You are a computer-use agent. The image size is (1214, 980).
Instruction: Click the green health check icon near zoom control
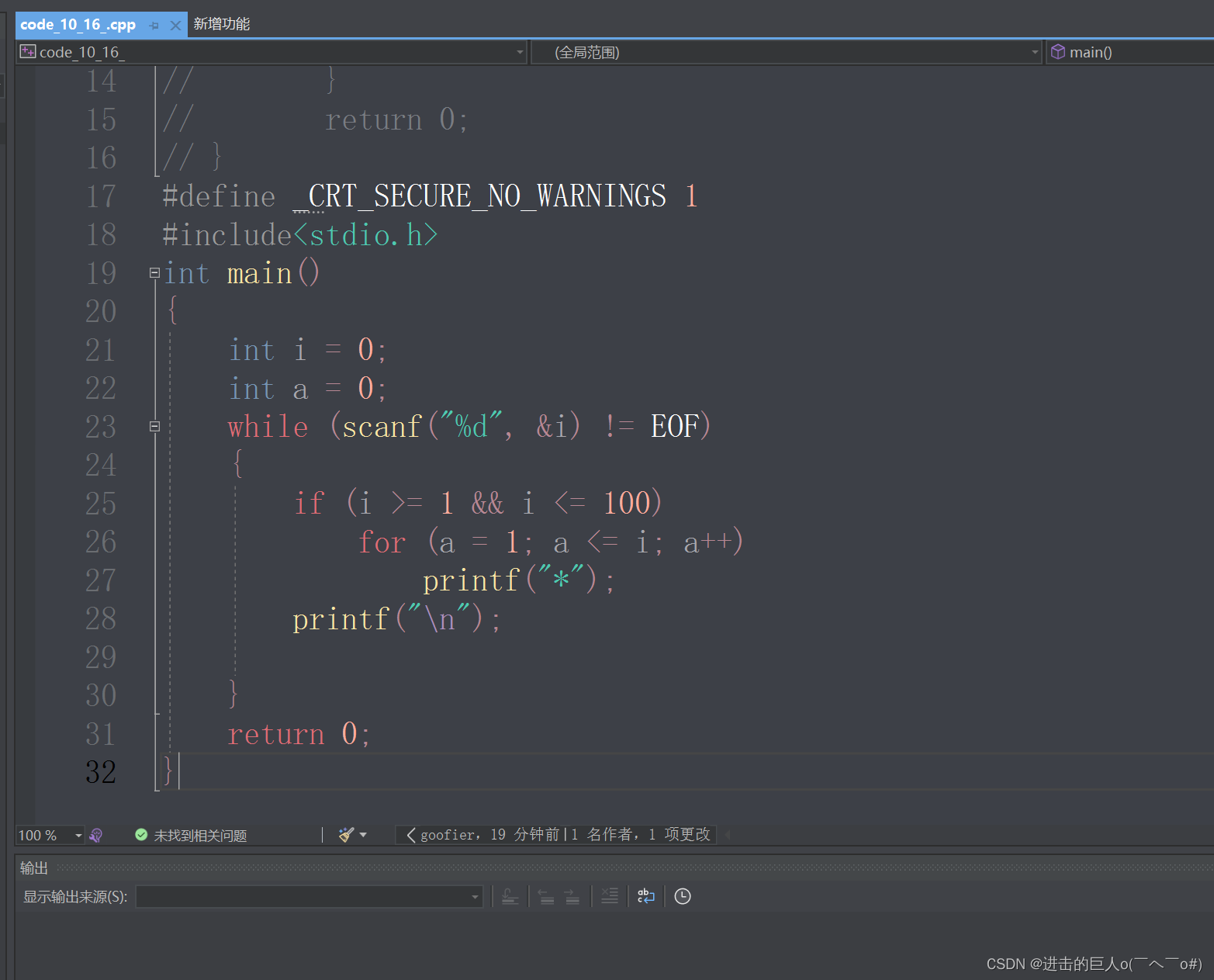tap(141, 834)
